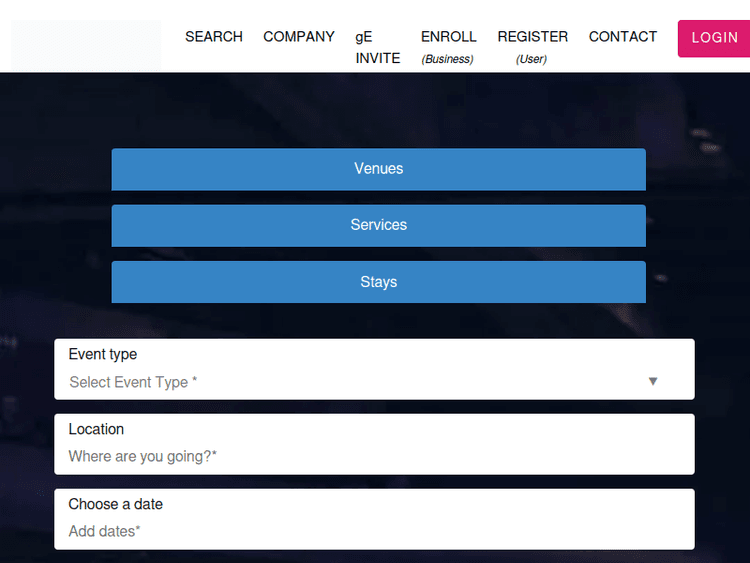This screenshot has width=750, height=563.
Task: Go to the COMPANY menu item
Action: pyautogui.click(x=298, y=37)
